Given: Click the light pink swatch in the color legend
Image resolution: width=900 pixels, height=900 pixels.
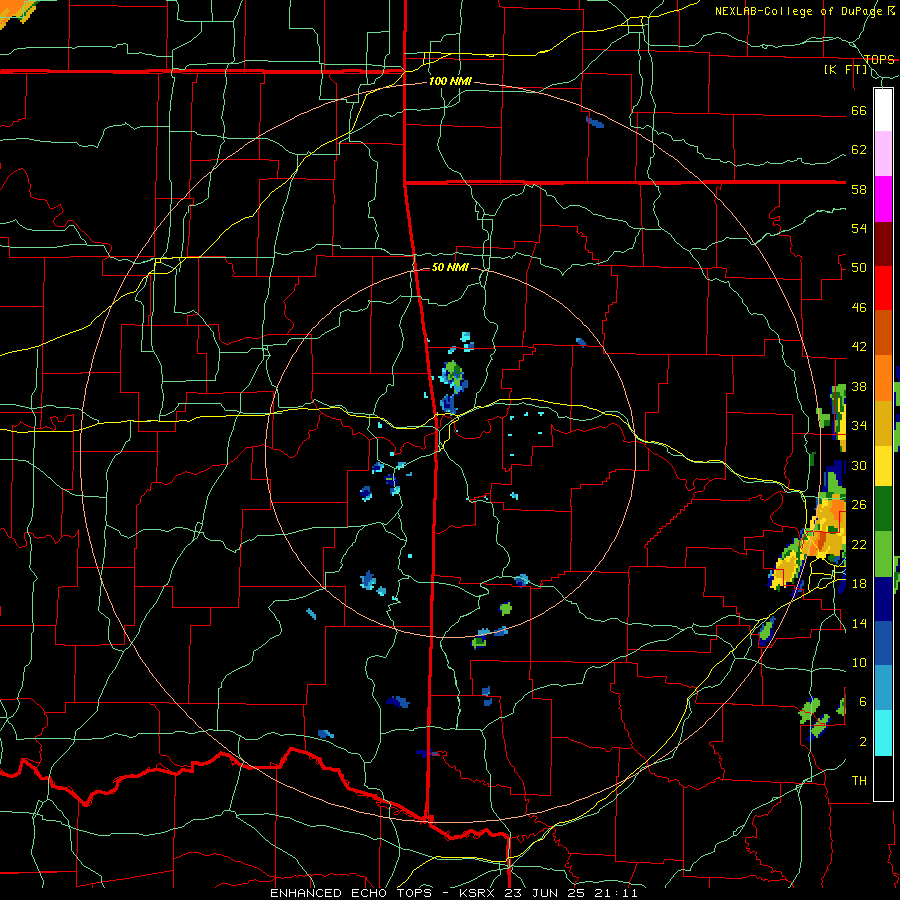Looking at the screenshot, I should click(x=883, y=154).
